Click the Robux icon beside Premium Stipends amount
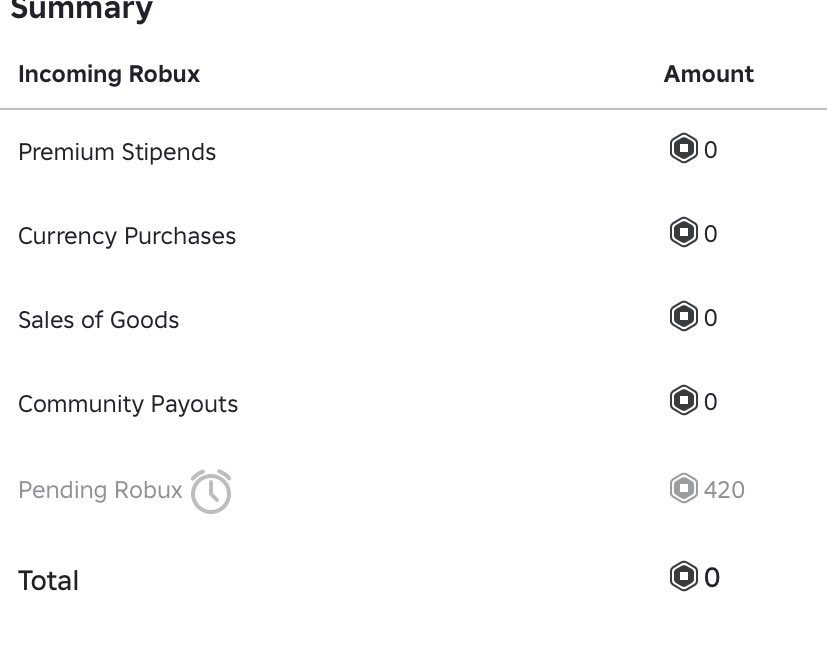The image size is (827, 649). (x=684, y=148)
